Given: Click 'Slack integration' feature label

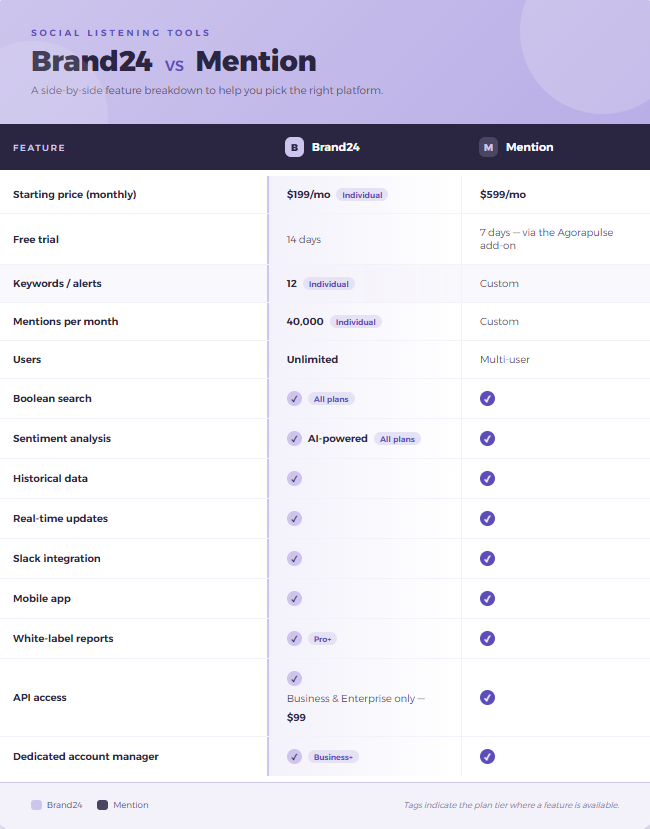Looking at the screenshot, I should (x=57, y=558).
